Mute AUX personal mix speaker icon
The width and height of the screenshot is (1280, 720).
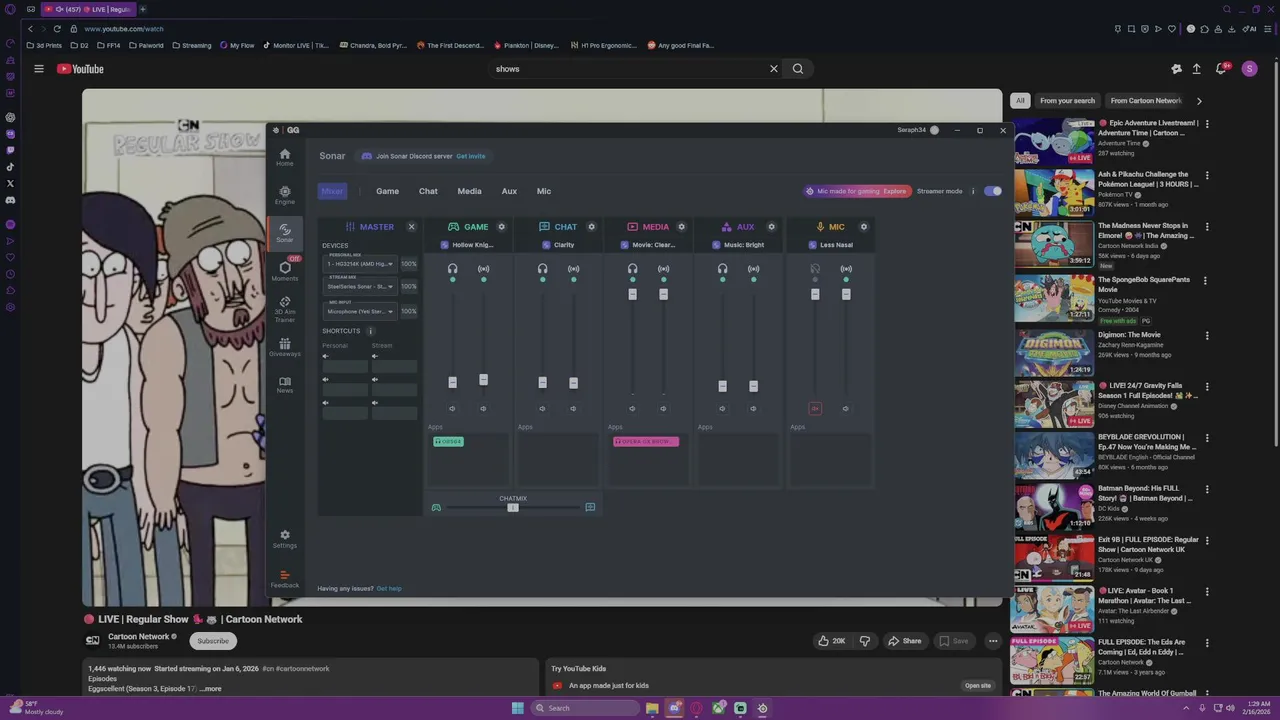coord(722,408)
